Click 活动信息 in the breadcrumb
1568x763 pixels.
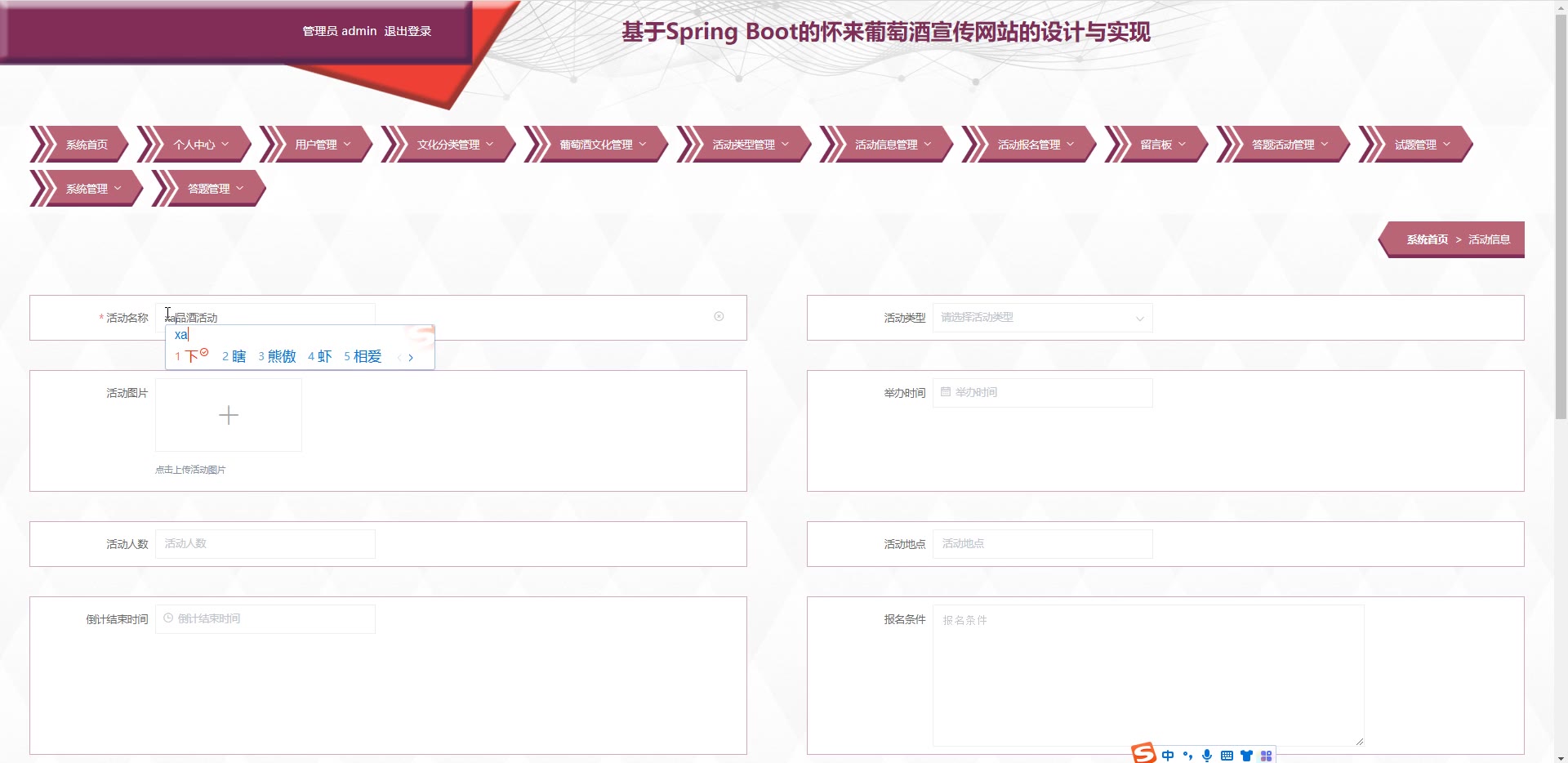[x=1489, y=239]
